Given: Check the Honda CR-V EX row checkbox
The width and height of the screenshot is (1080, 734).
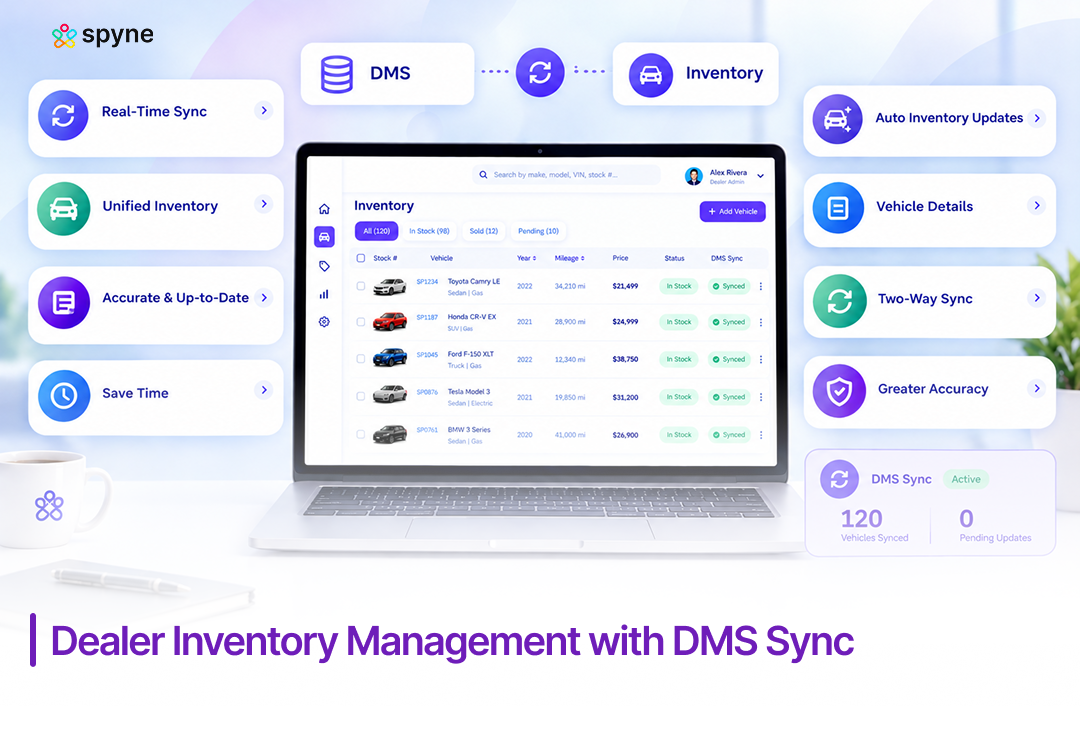Looking at the screenshot, I should (360, 322).
